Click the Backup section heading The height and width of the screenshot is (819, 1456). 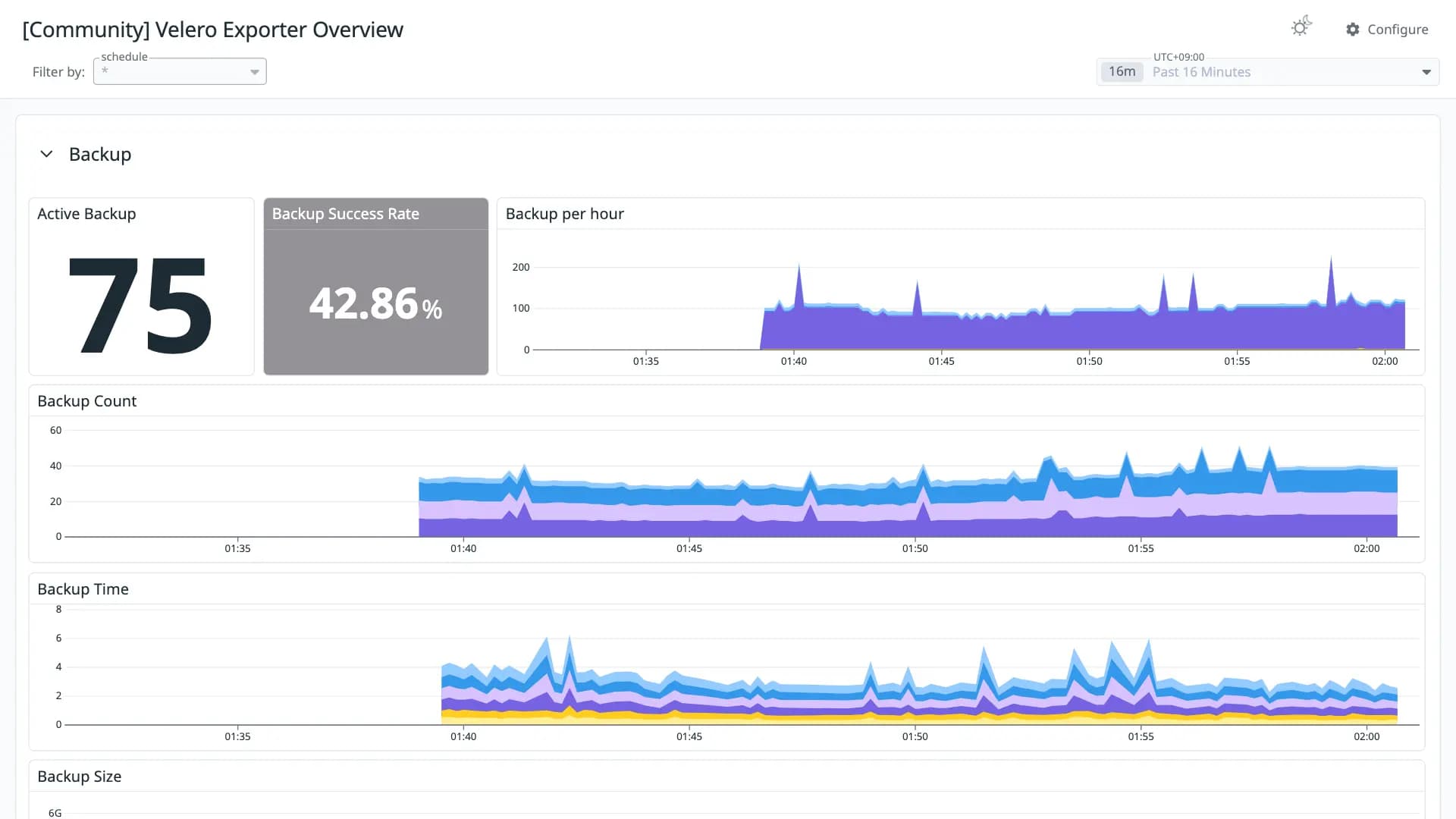click(x=100, y=154)
